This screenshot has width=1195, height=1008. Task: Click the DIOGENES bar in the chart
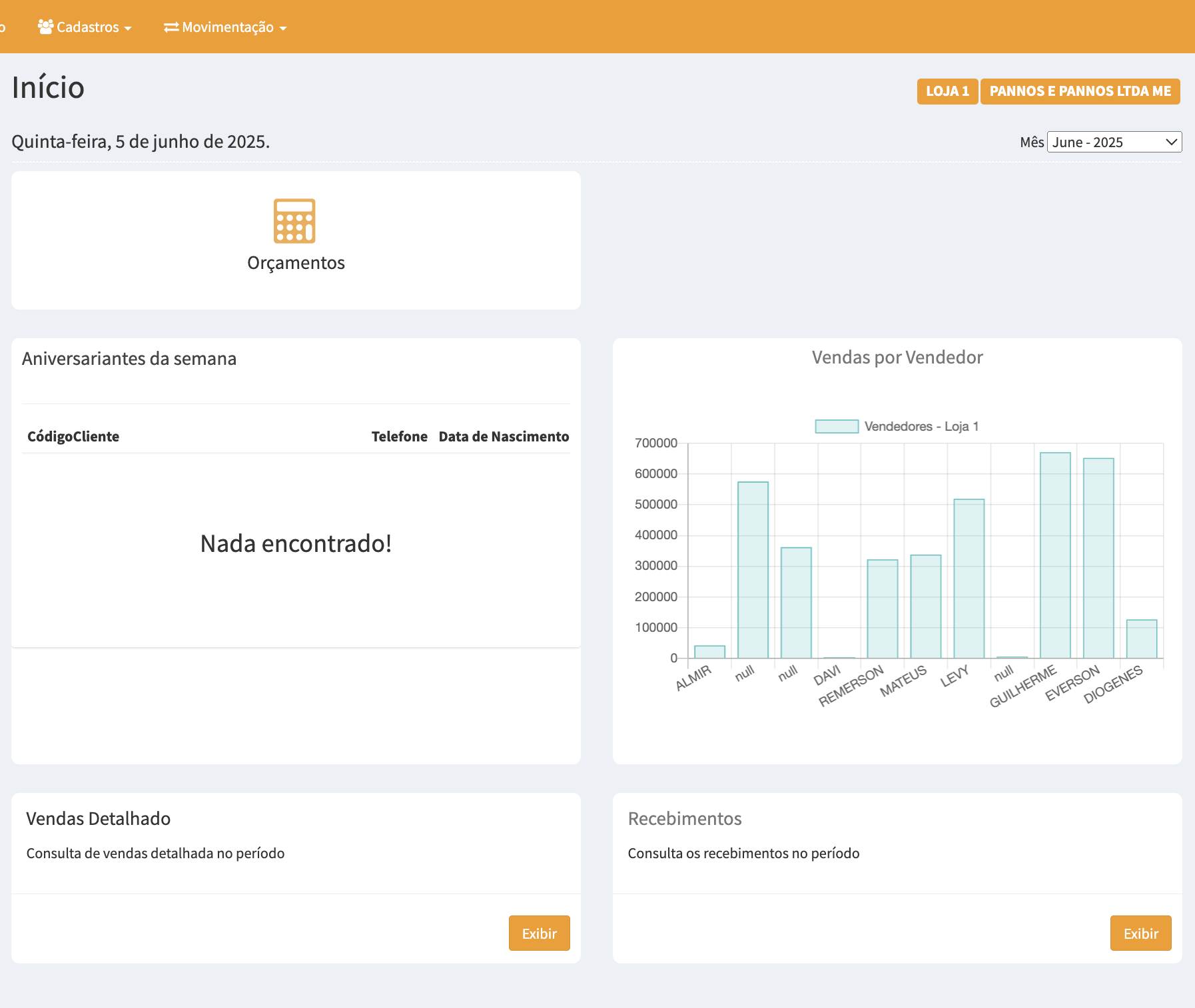coord(1141,638)
